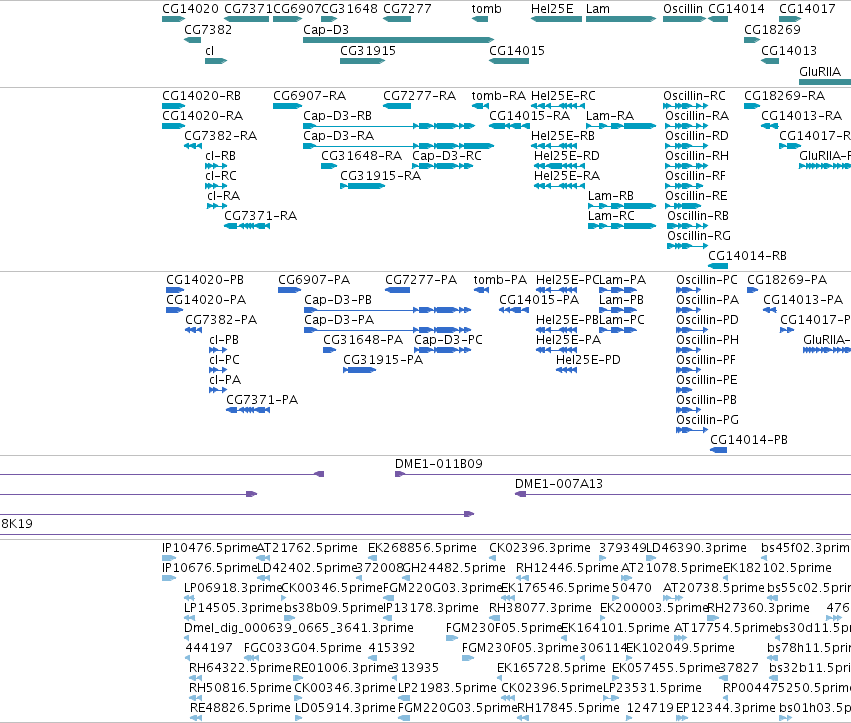Open the Lam gene feature bar

pos(621,19)
